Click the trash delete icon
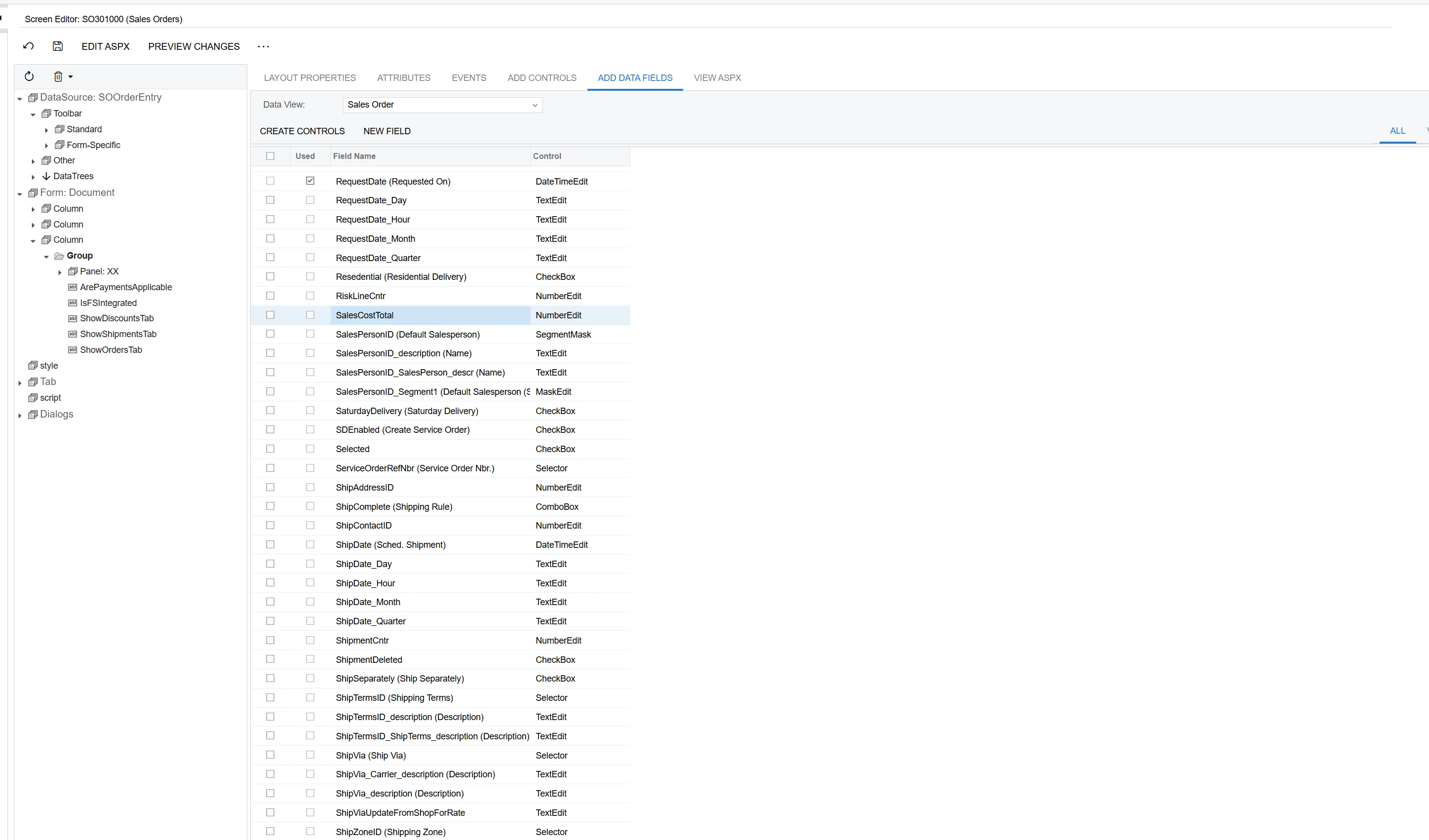This screenshot has width=1429, height=840. tap(58, 76)
